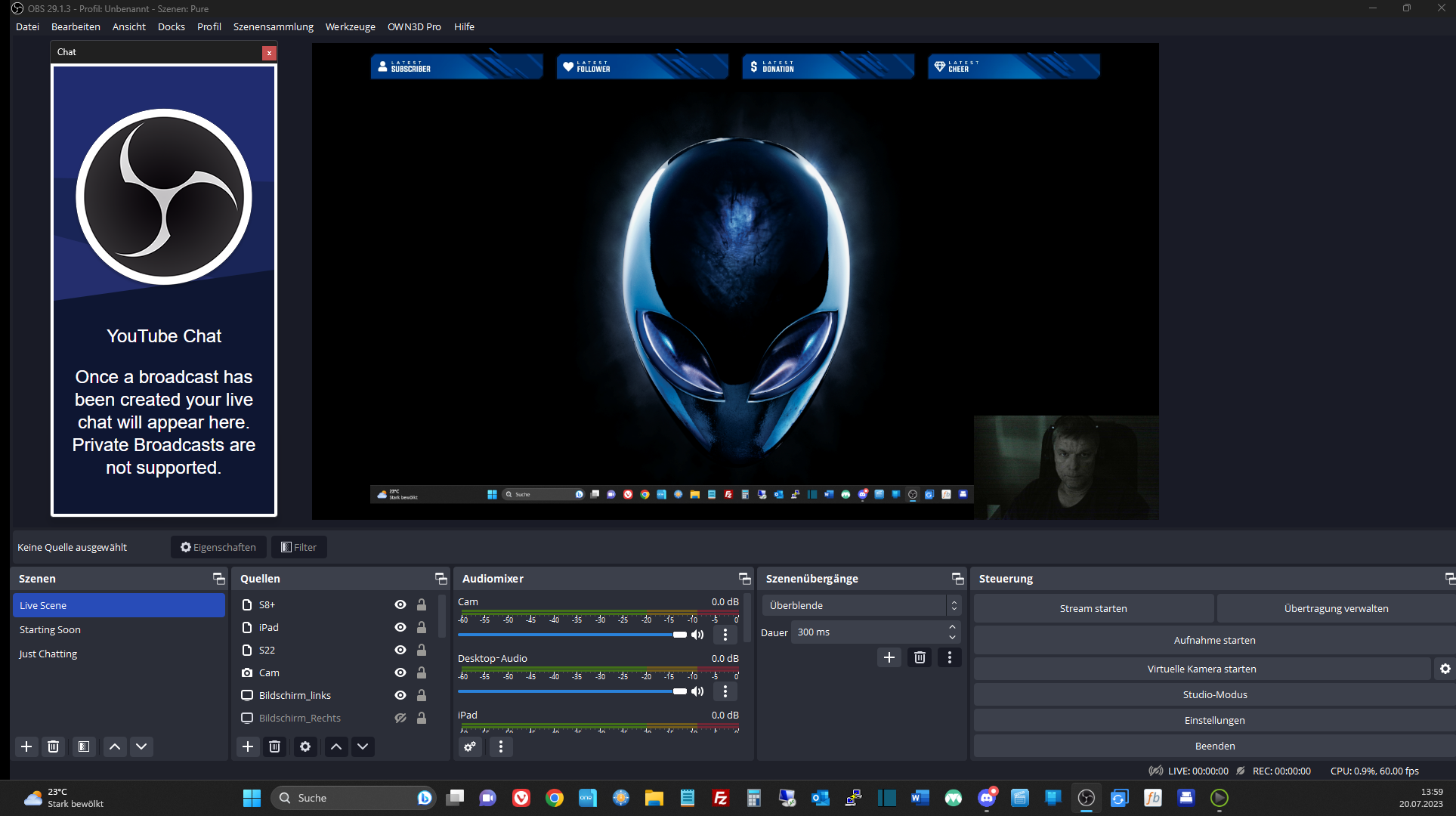Click Aufnahme starten button
The height and width of the screenshot is (816, 1456).
coord(1215,640)
